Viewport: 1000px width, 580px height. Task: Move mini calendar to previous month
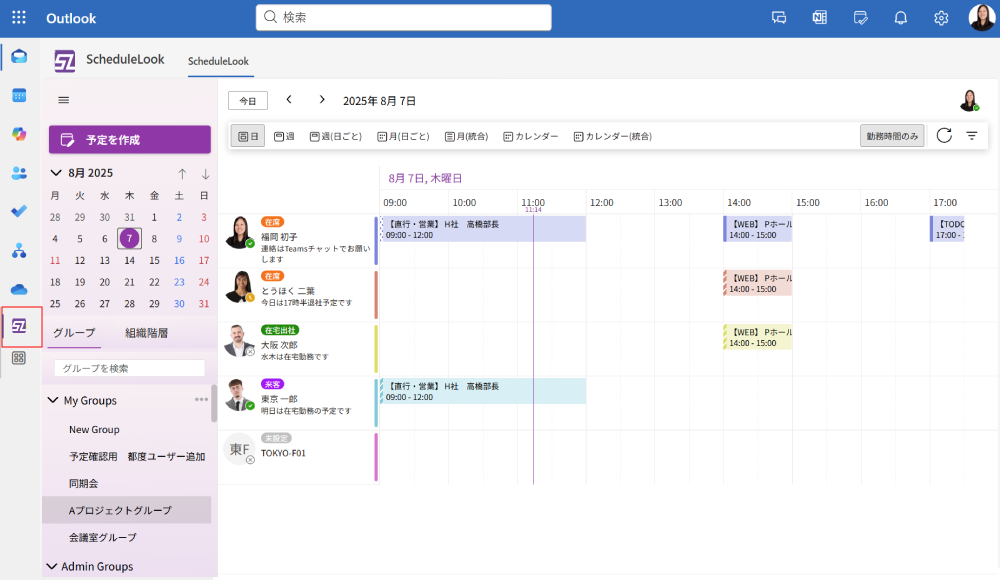[x=182, y=174]
